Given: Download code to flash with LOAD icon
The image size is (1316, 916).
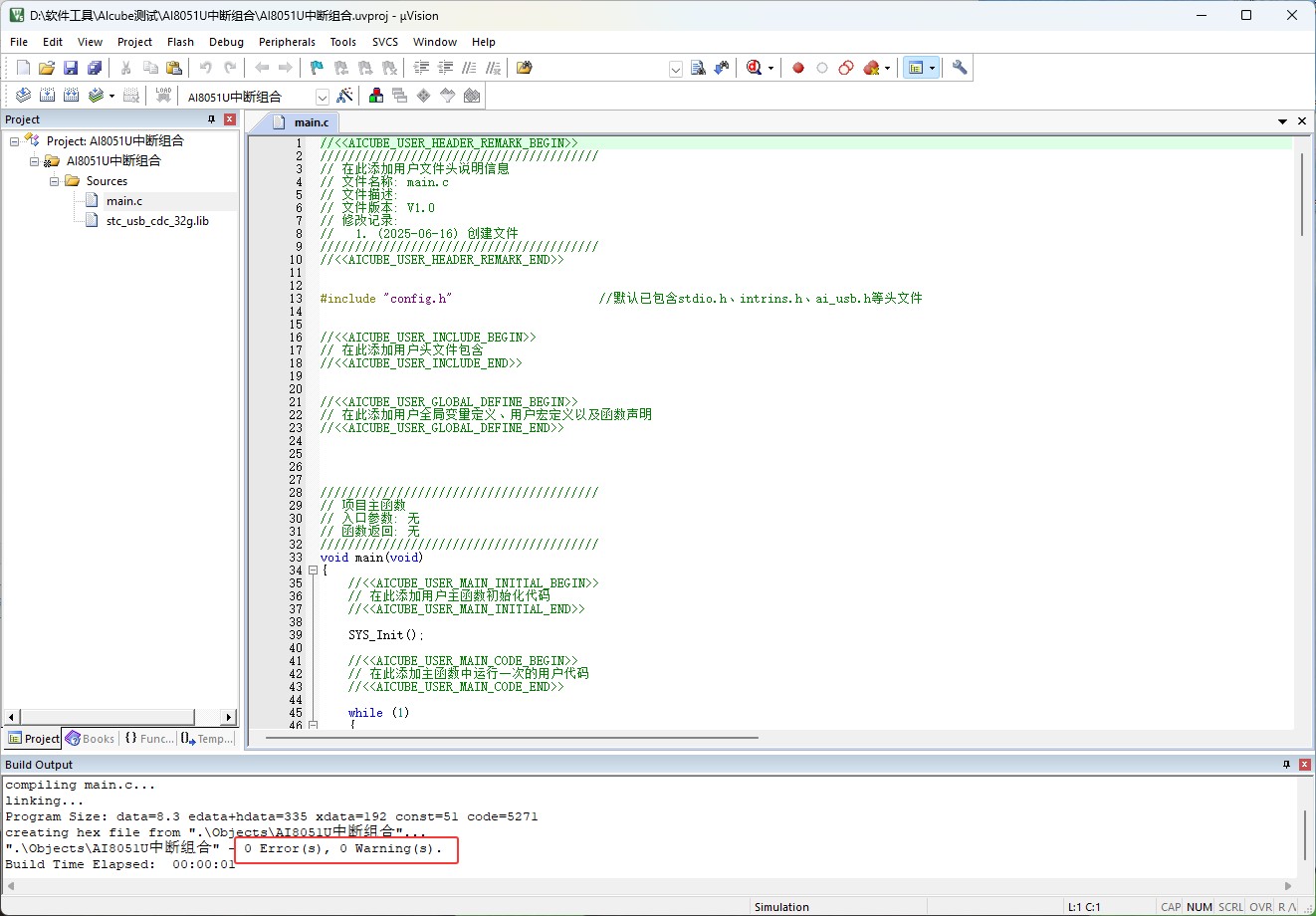Looking at the screenshot, I should (163, 96).
